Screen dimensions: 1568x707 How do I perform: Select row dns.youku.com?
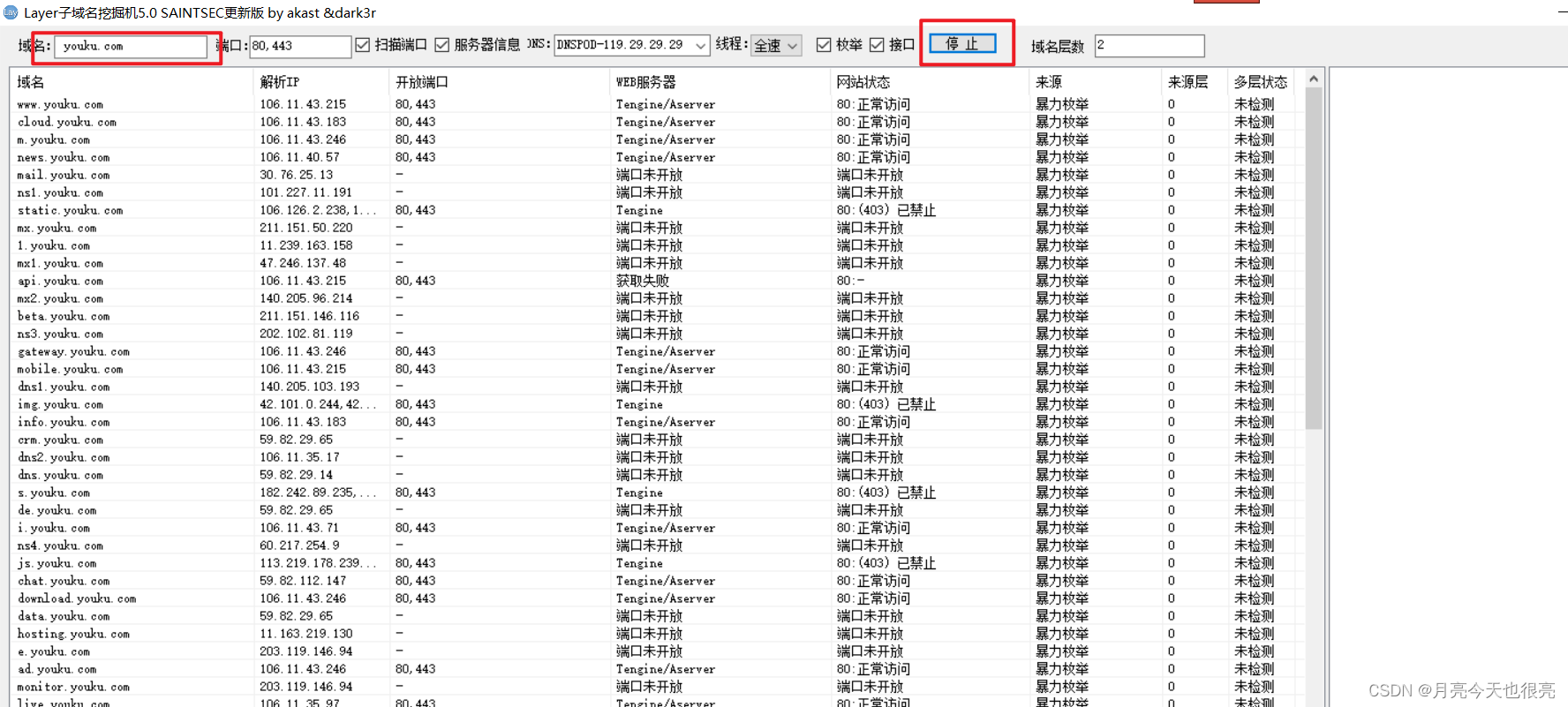pos(658,475)
